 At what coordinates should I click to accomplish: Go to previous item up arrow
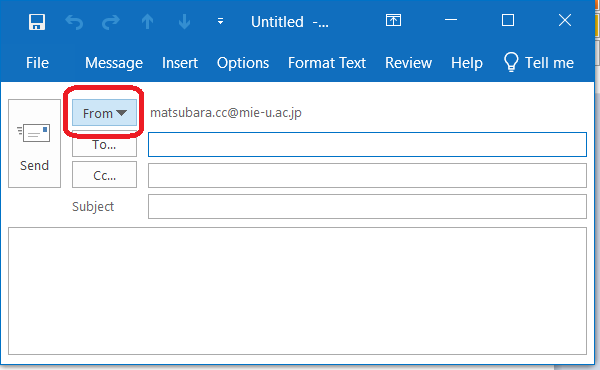[x=147, y=22]
